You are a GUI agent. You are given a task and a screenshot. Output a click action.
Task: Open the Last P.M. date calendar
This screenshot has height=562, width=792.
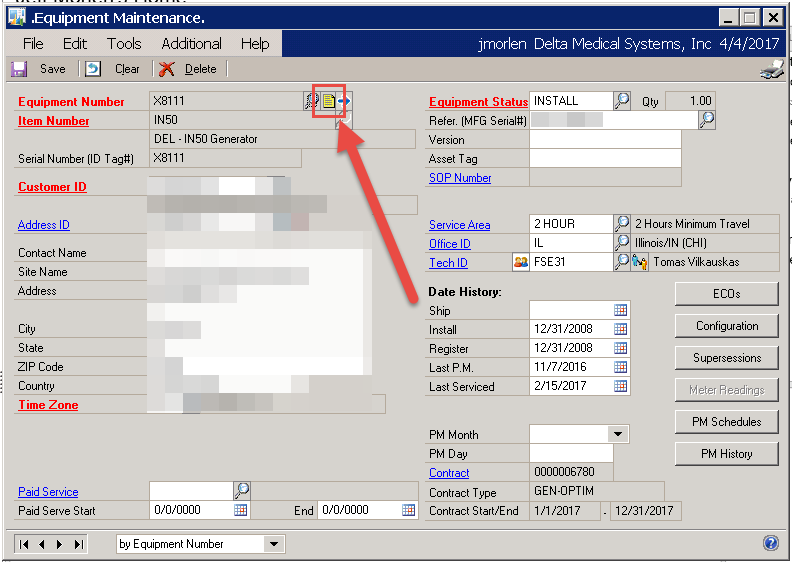(620, 367)
